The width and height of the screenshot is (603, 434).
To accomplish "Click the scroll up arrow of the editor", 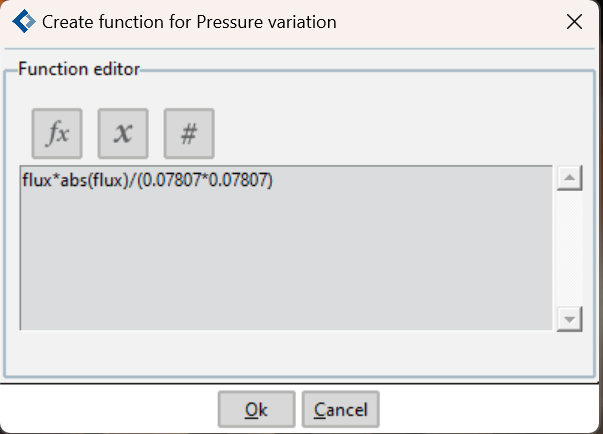I will (x=570, y=178).
